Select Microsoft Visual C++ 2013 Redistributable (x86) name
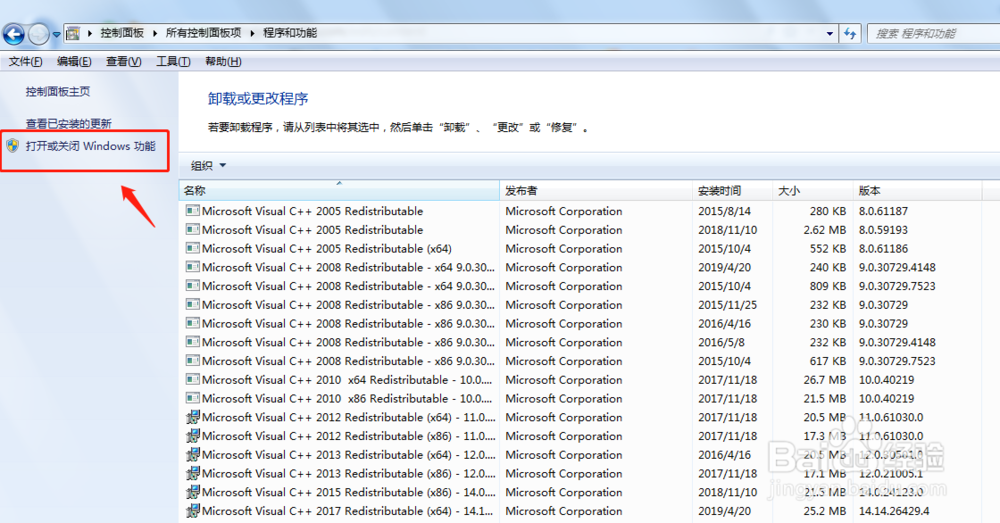 click(x=348, y=474)
